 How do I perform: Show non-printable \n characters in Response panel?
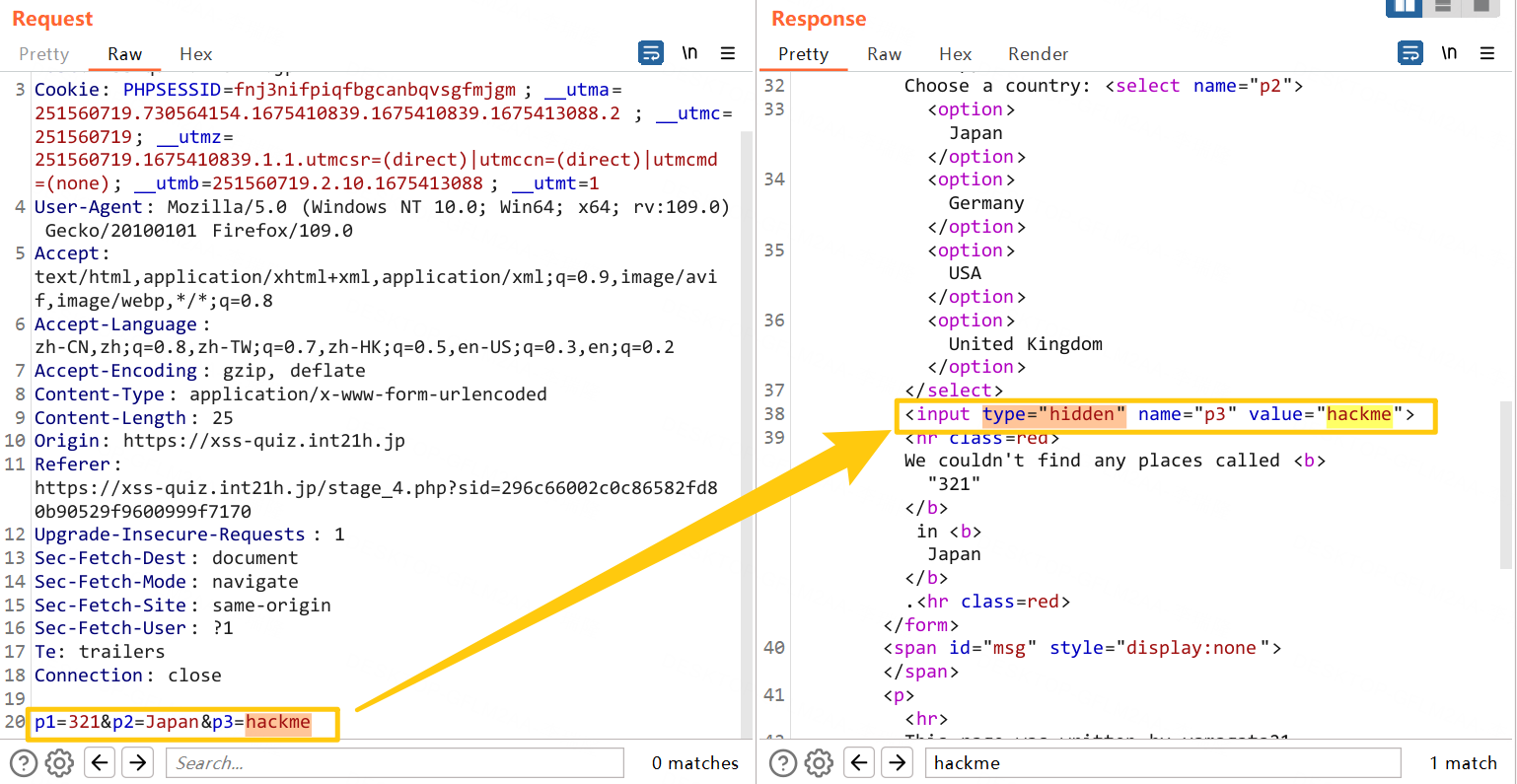point(1449,53)
